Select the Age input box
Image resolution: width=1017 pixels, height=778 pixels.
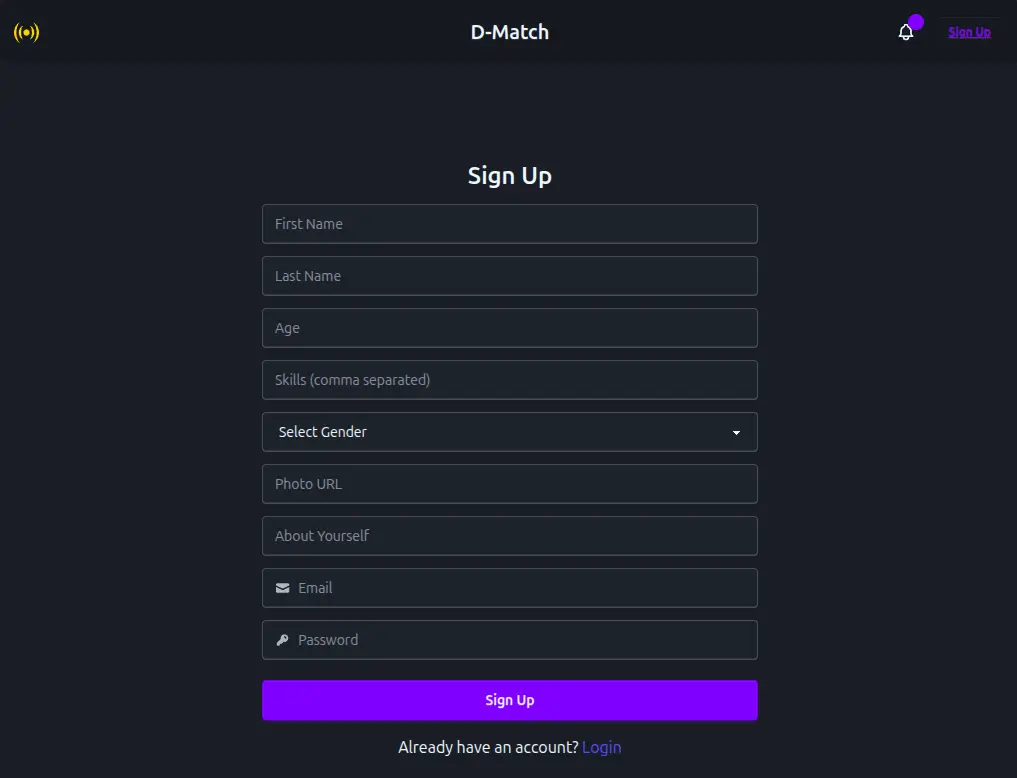pyautogui.click(x=510, y=328)
